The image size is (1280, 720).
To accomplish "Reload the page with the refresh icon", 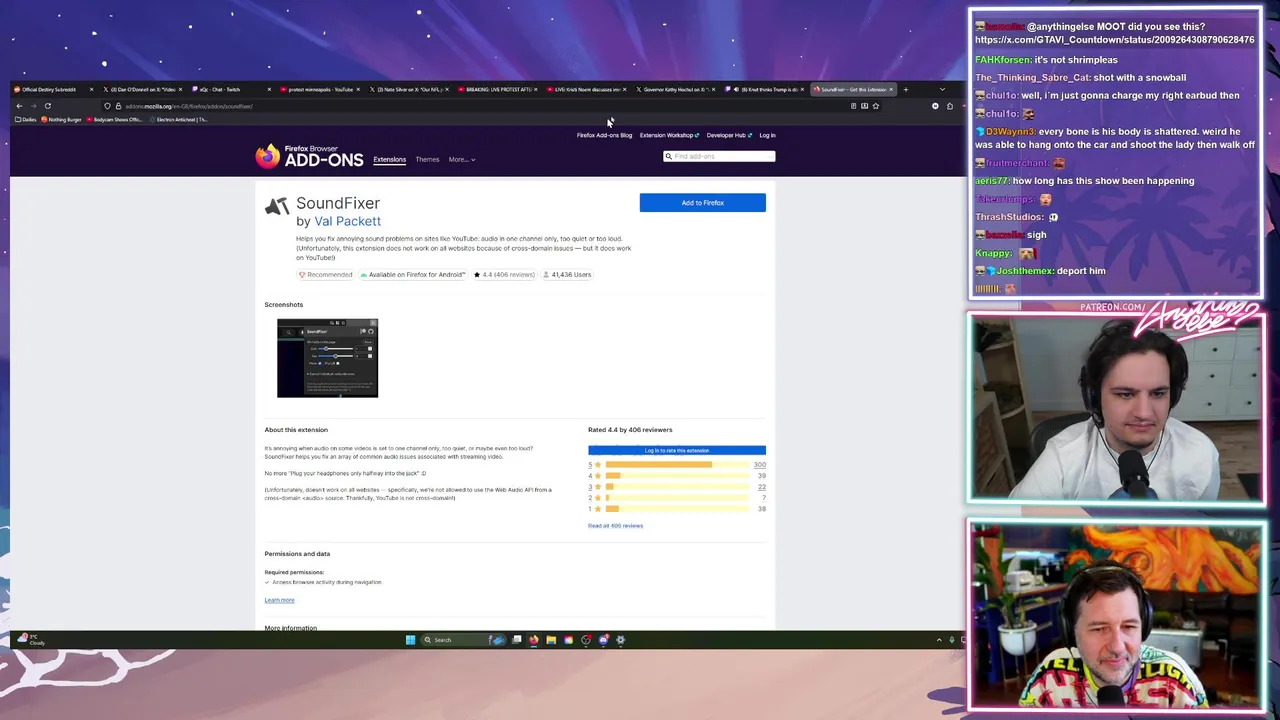I will pos(47,106).
